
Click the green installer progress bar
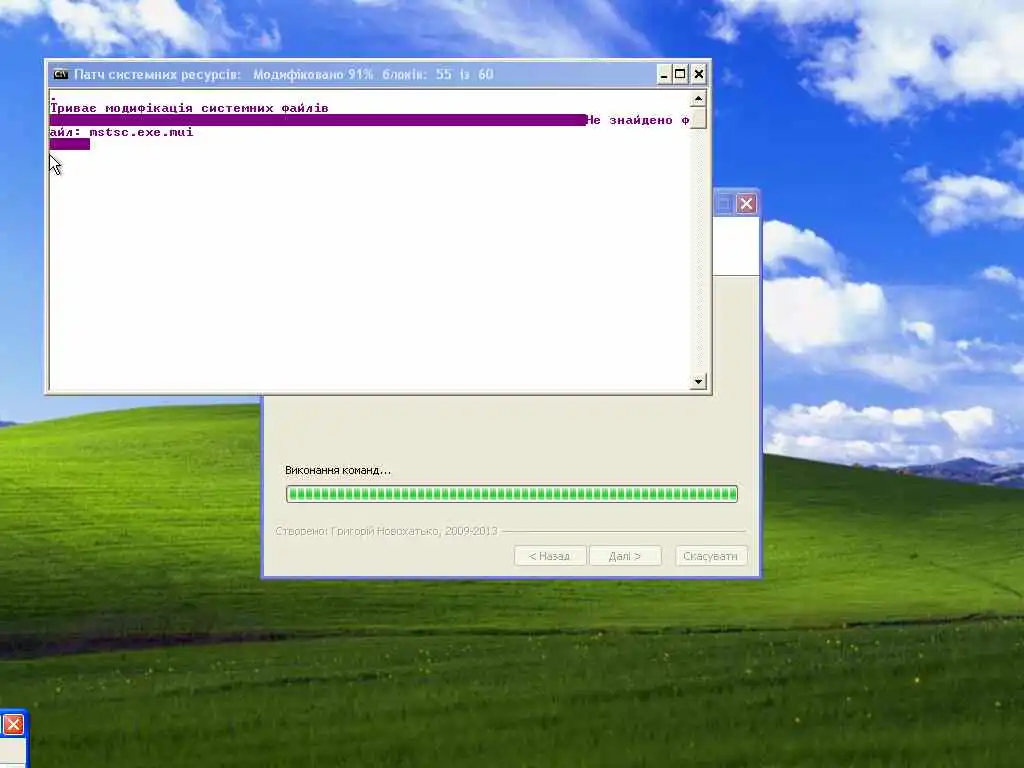[512, 494]
